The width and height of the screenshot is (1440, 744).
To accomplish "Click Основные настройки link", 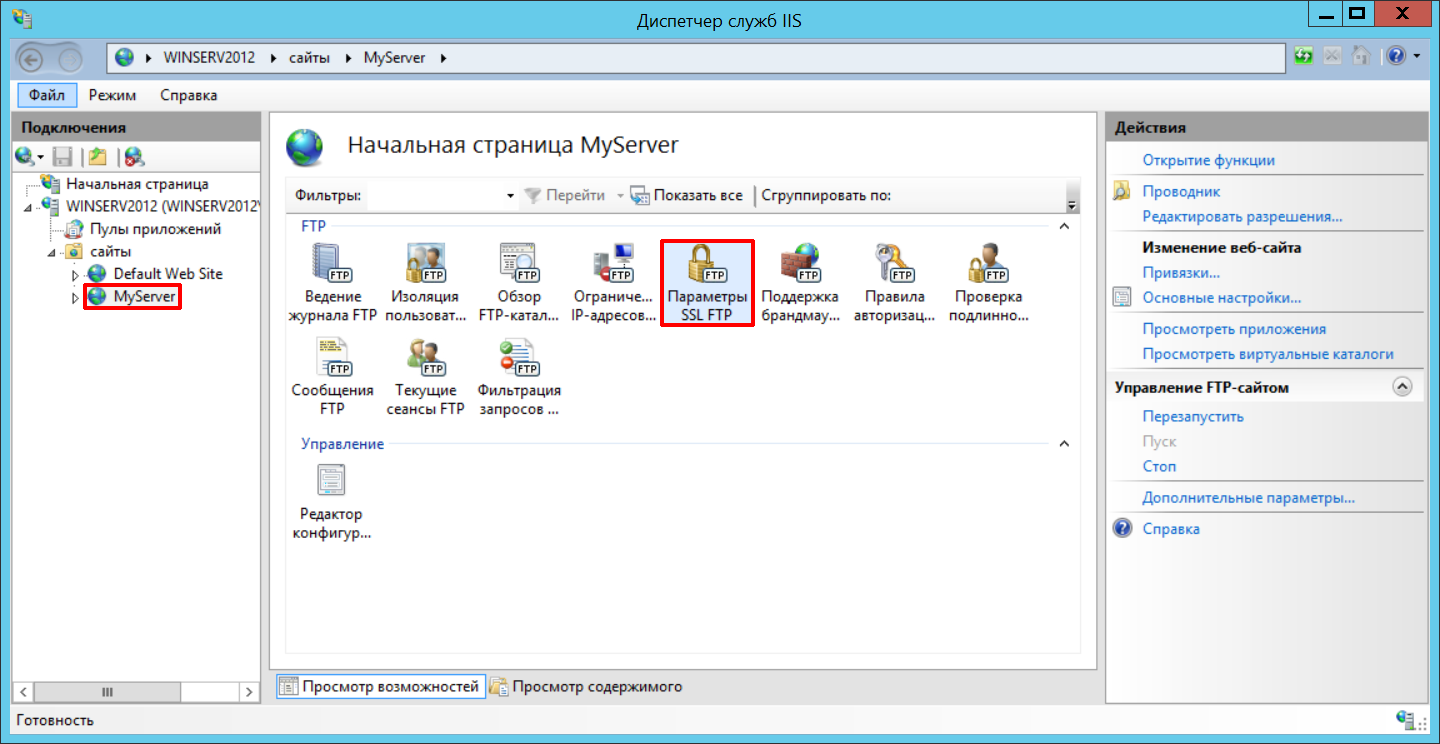I will pos(1222,297).
